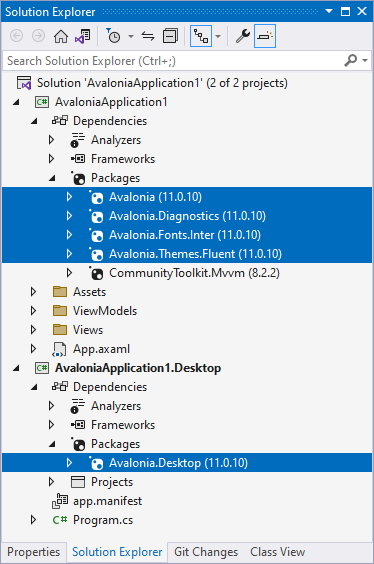Click the CommunityToolkit.Mvvm package icon
374x564 pixels.
(96, 273)
